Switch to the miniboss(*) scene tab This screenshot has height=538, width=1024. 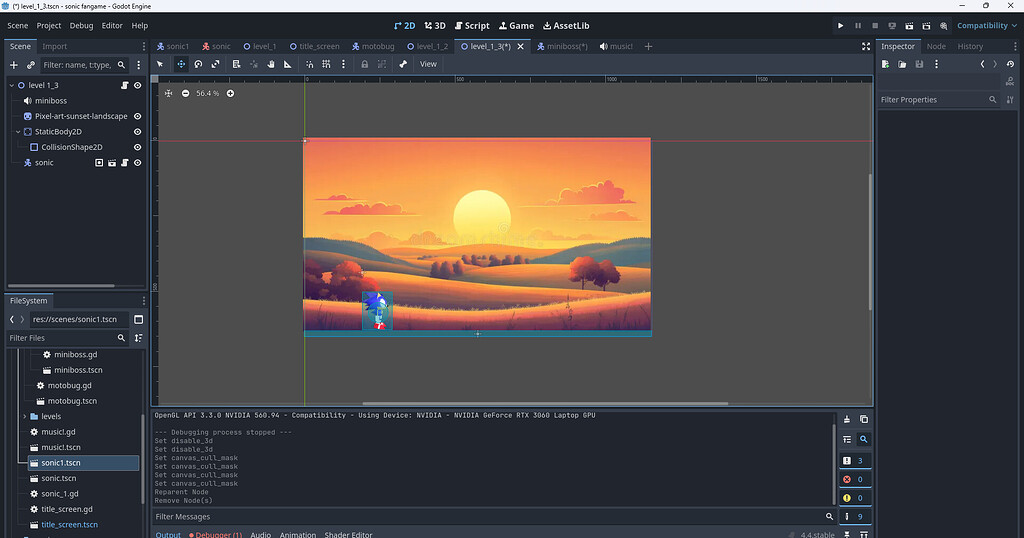click(x=562, y=46)
